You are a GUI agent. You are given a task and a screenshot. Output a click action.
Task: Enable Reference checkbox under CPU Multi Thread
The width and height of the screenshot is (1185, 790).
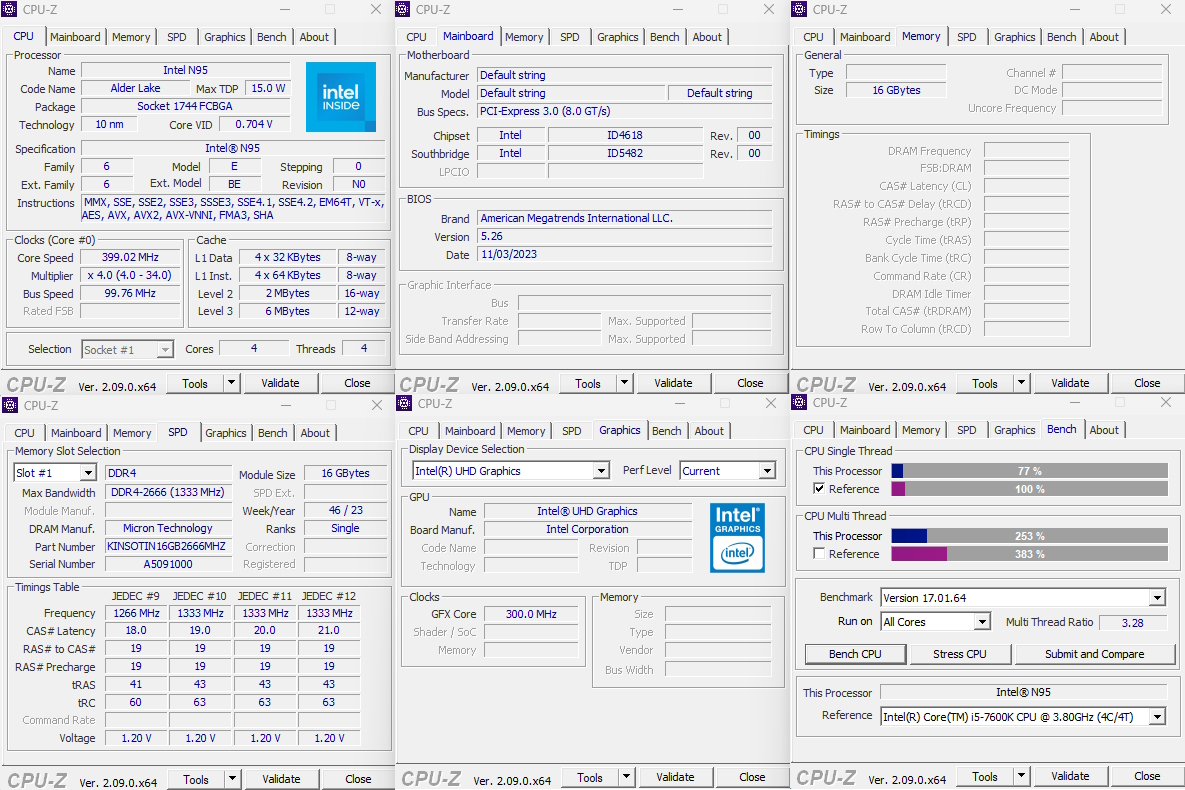820,554
